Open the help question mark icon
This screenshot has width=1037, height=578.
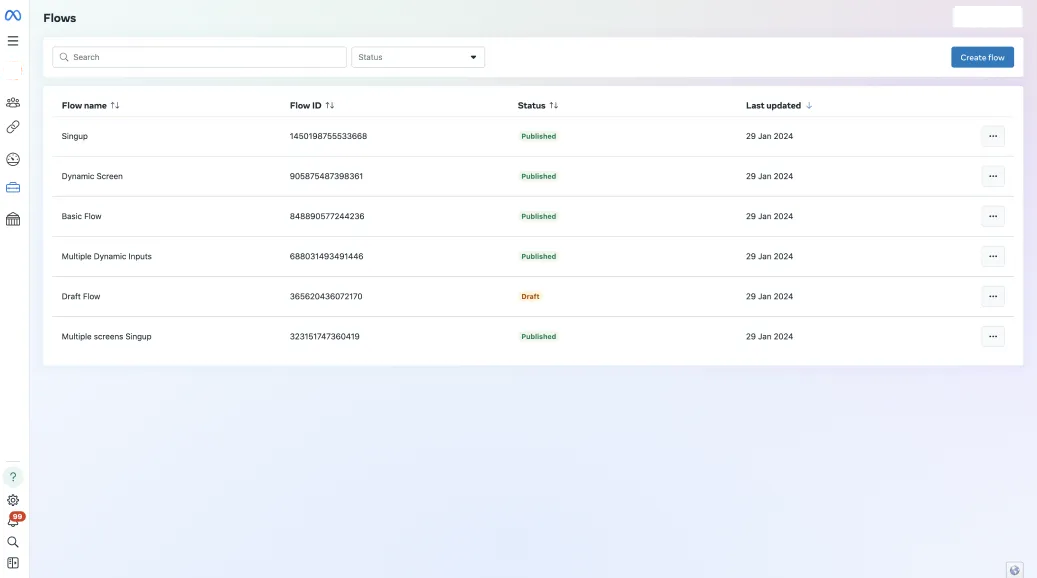pyautogui.click(x=13, y=477)
